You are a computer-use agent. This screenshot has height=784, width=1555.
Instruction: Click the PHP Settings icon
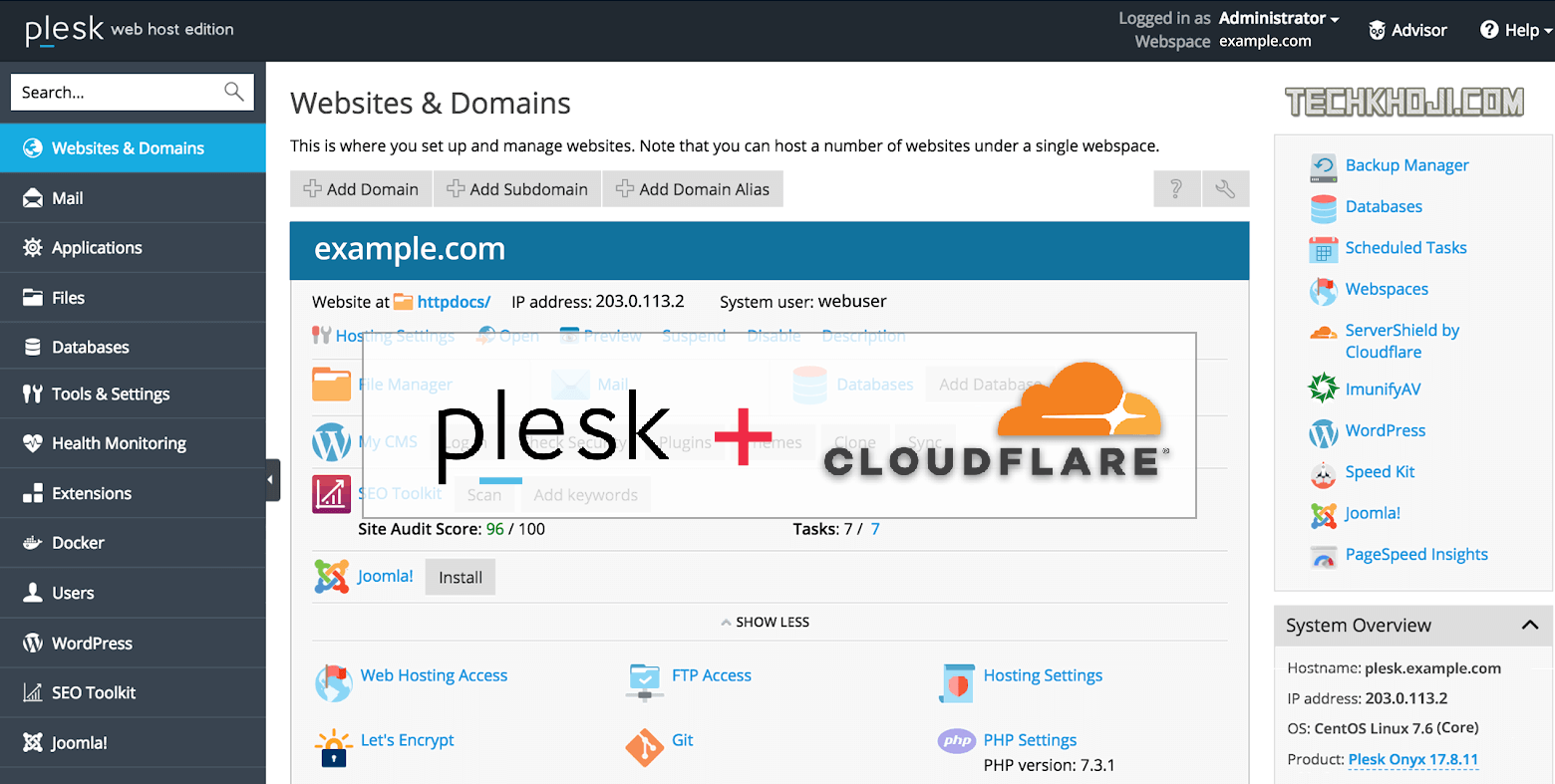pos(957,741)
